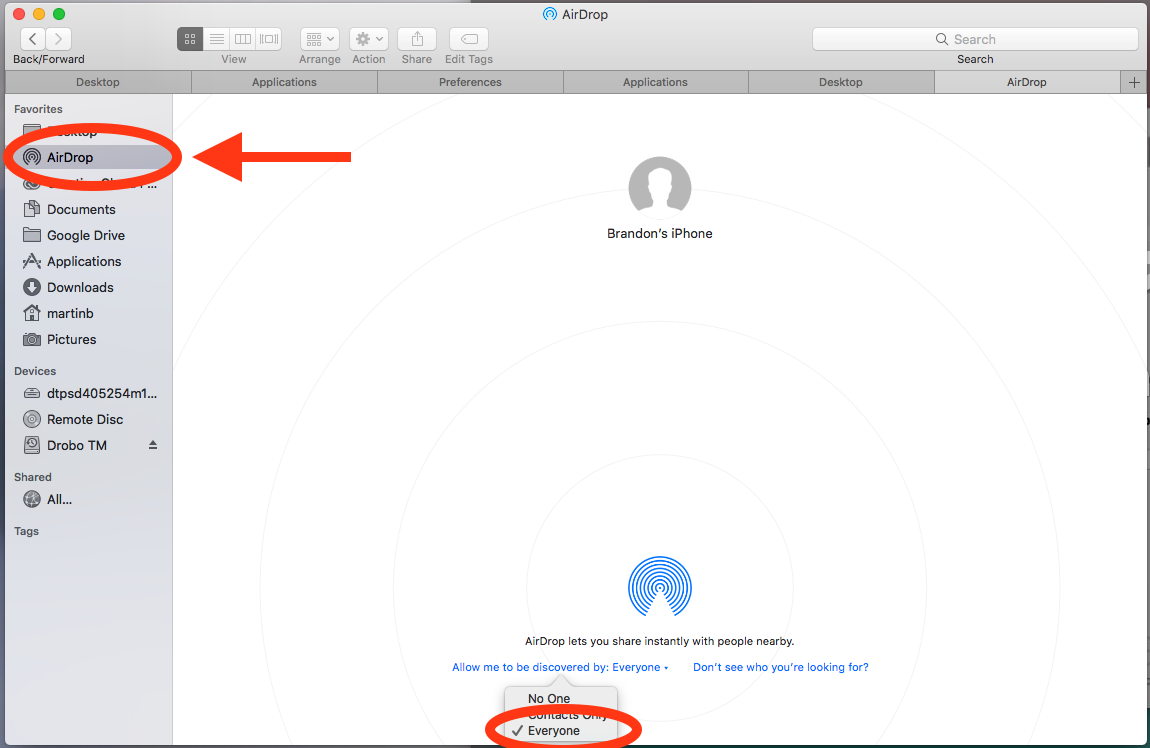This screenshot has height=748, width=1150.
Task: Switch to Cover Flow view
Action: (269, 39)
